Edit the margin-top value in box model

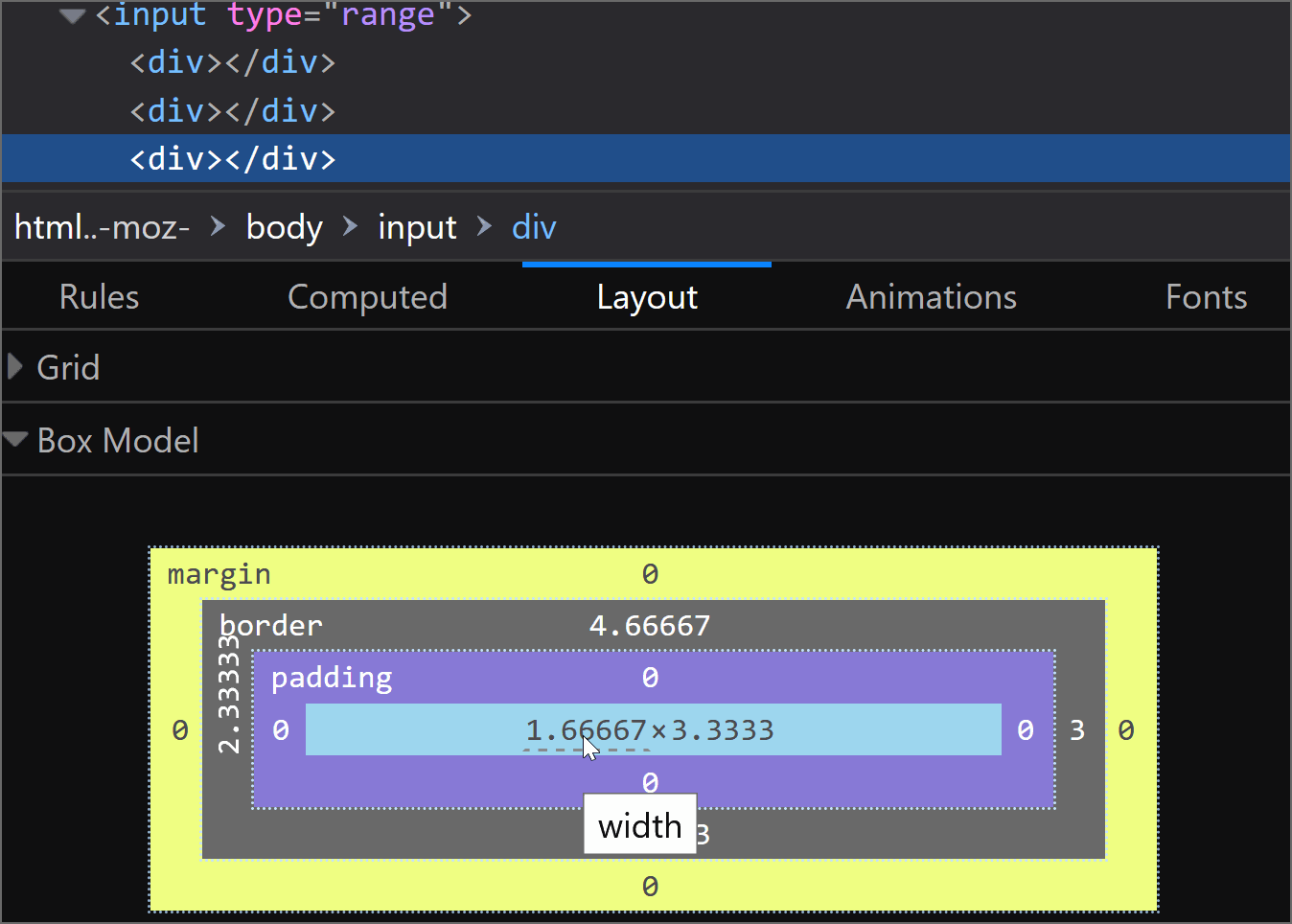click(x=650, y=574)
